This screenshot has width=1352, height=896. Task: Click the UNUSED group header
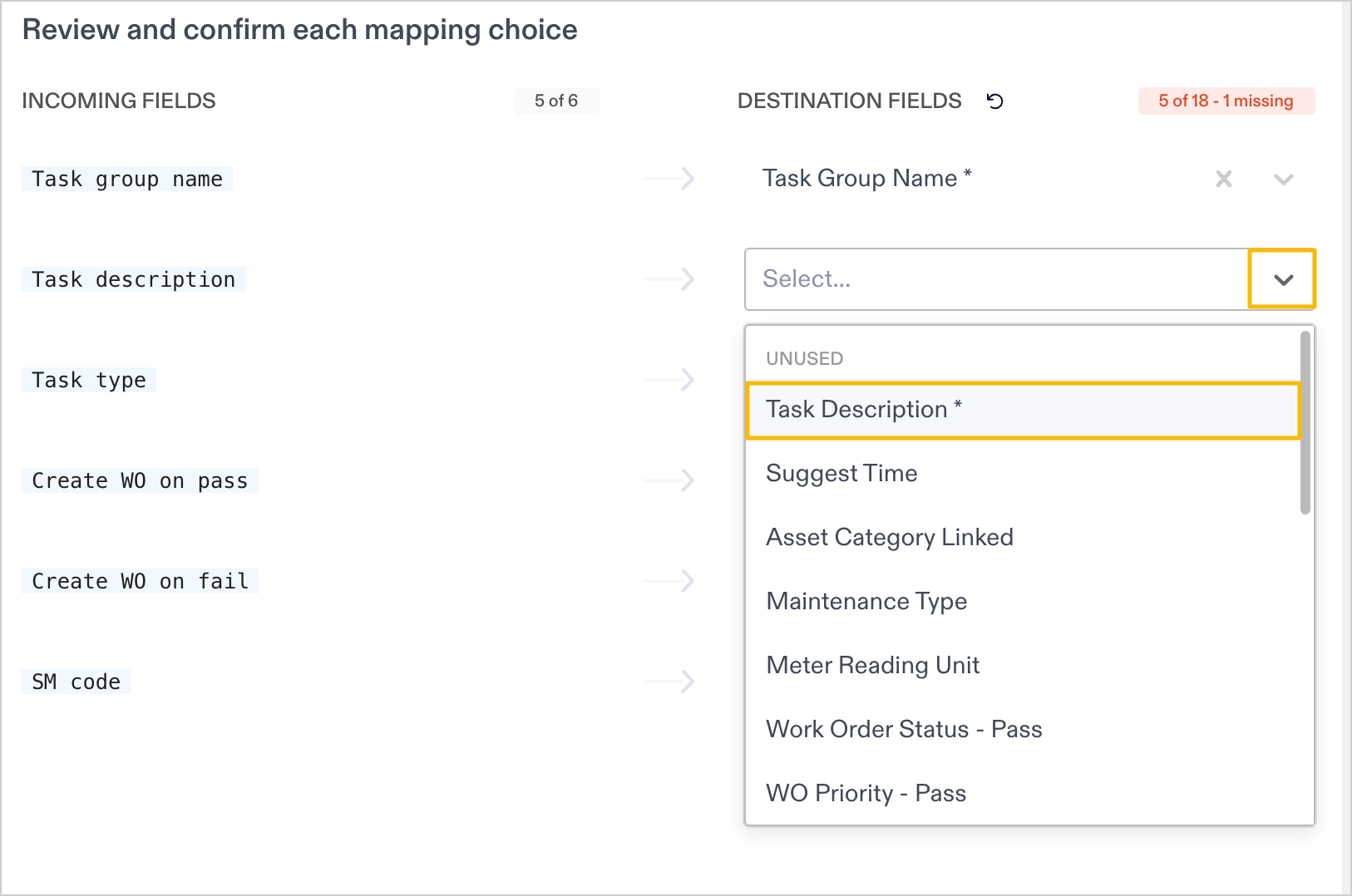(x=805, y=359)
